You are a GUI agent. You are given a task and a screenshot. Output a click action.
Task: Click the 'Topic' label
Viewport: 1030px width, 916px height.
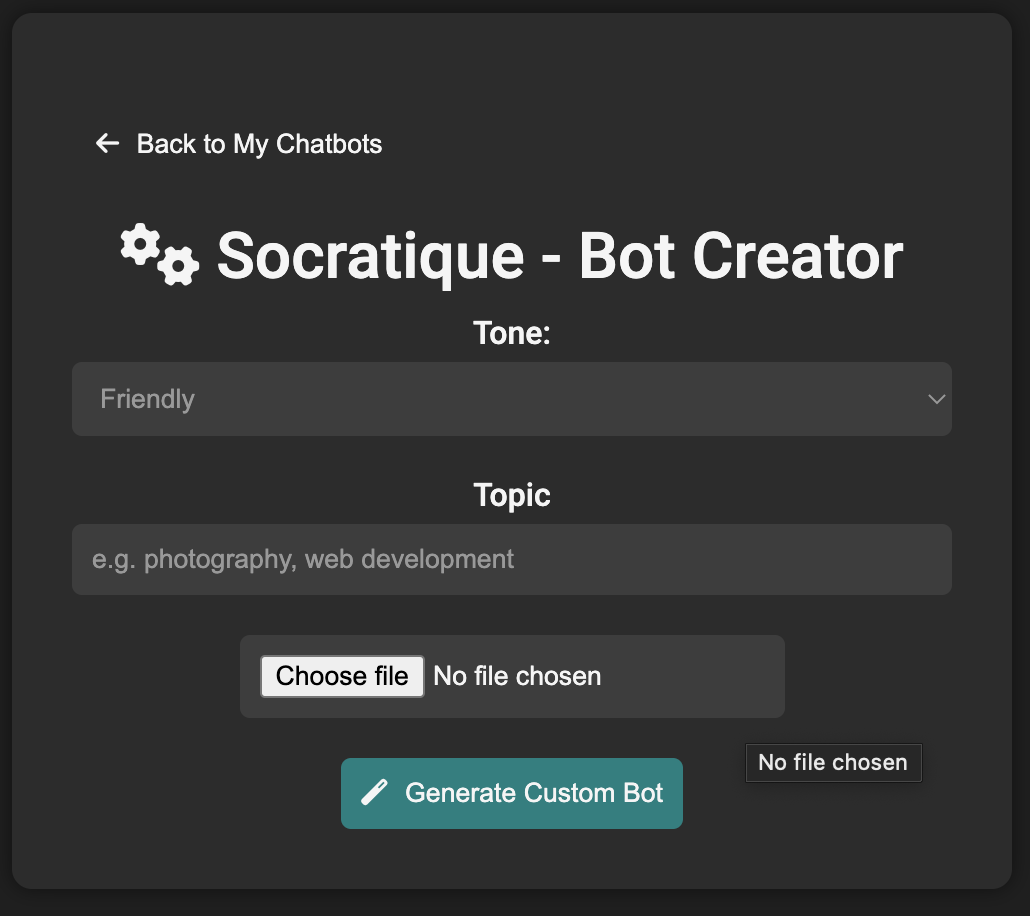point(512,495)
